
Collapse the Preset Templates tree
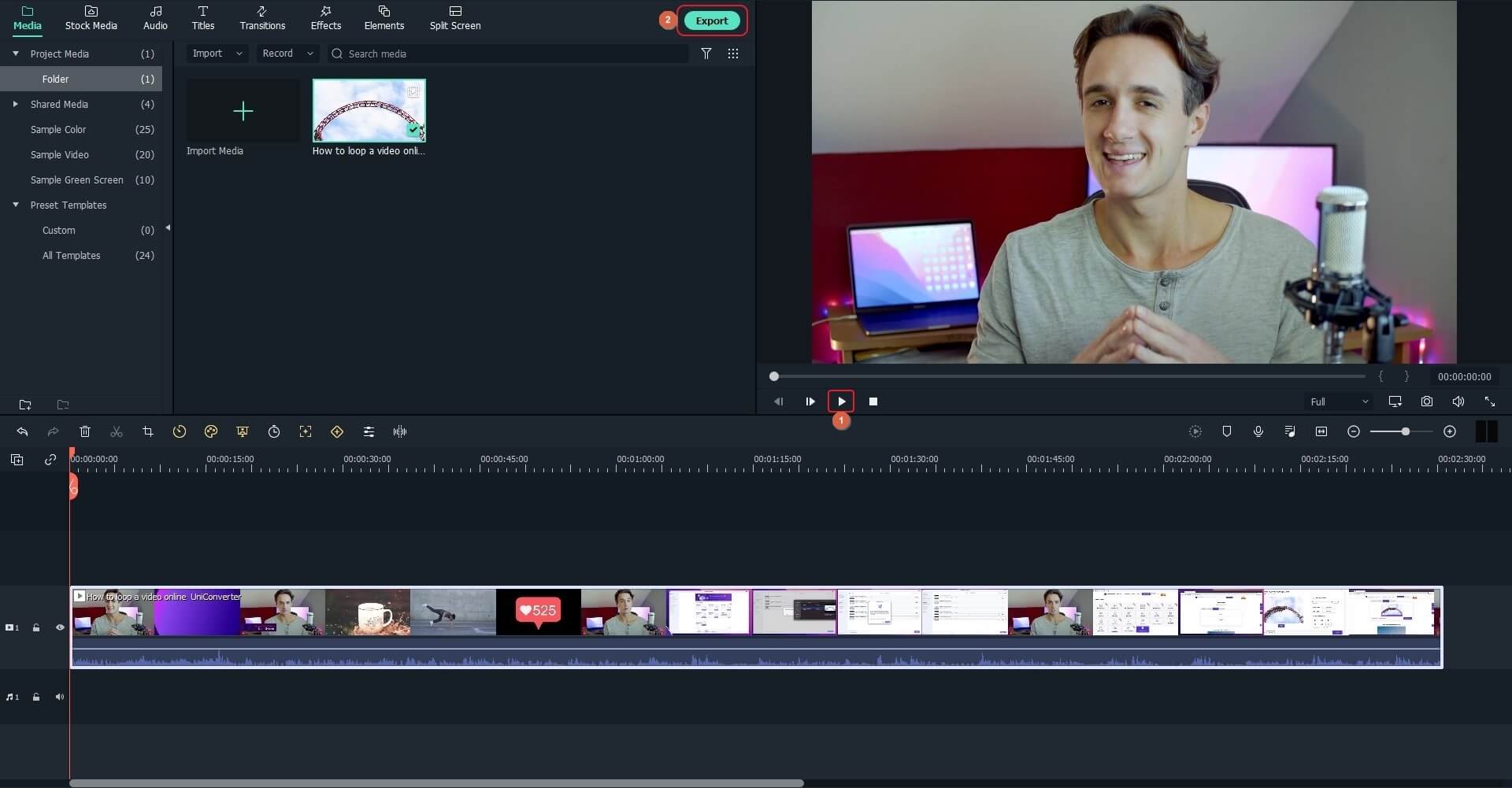pos(16,205)
